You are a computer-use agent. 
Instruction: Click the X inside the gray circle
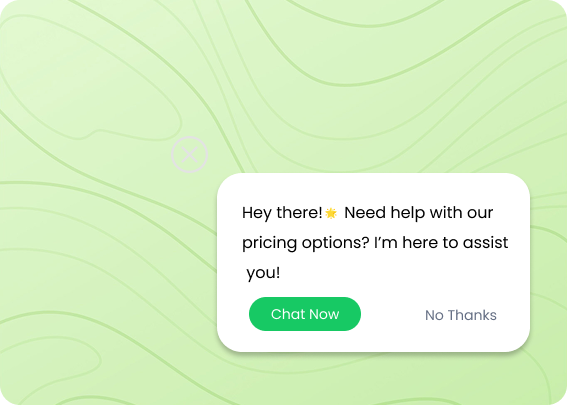189,154
